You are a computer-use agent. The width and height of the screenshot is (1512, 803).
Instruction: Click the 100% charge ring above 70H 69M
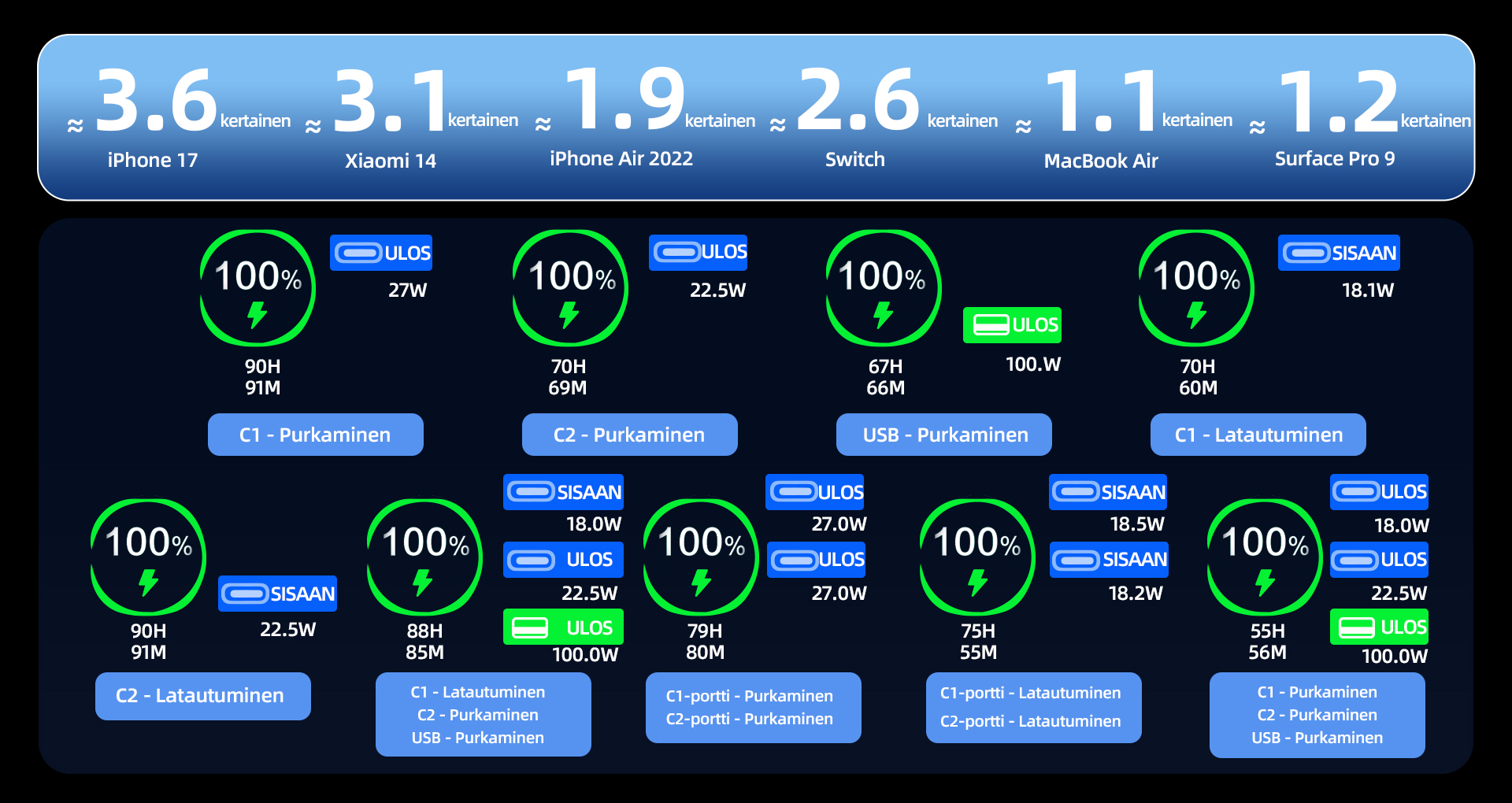tap(570, 288)
